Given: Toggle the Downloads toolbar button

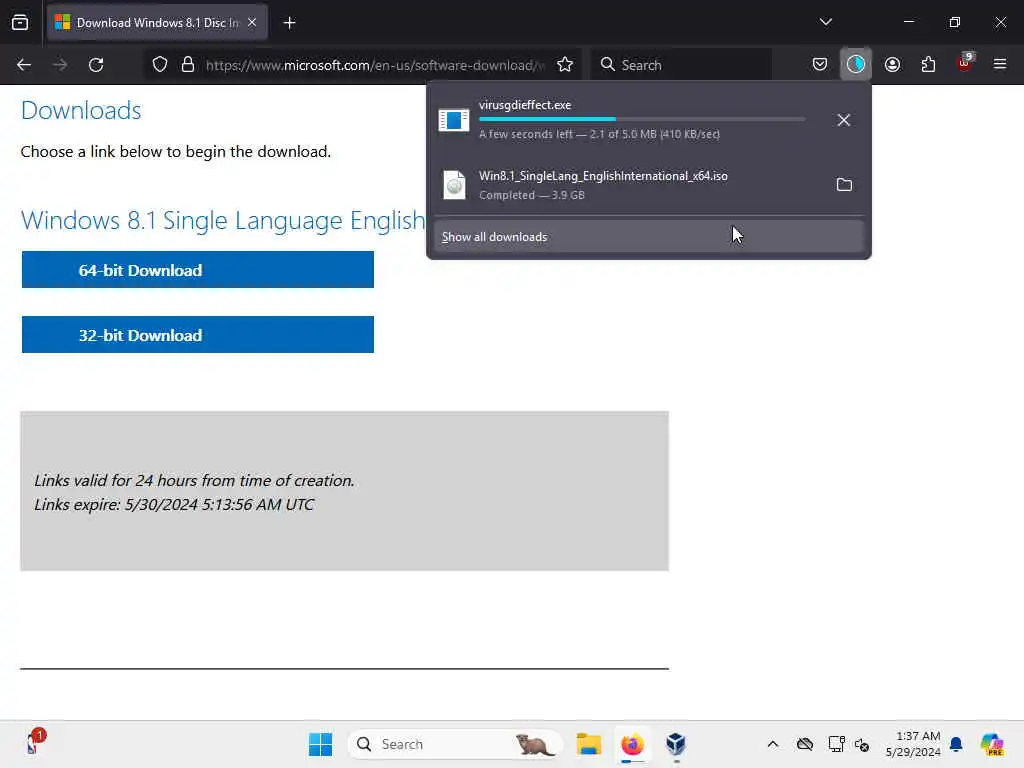Looking at the screenshot, I should pyautogui.click(x=856, y=65).
